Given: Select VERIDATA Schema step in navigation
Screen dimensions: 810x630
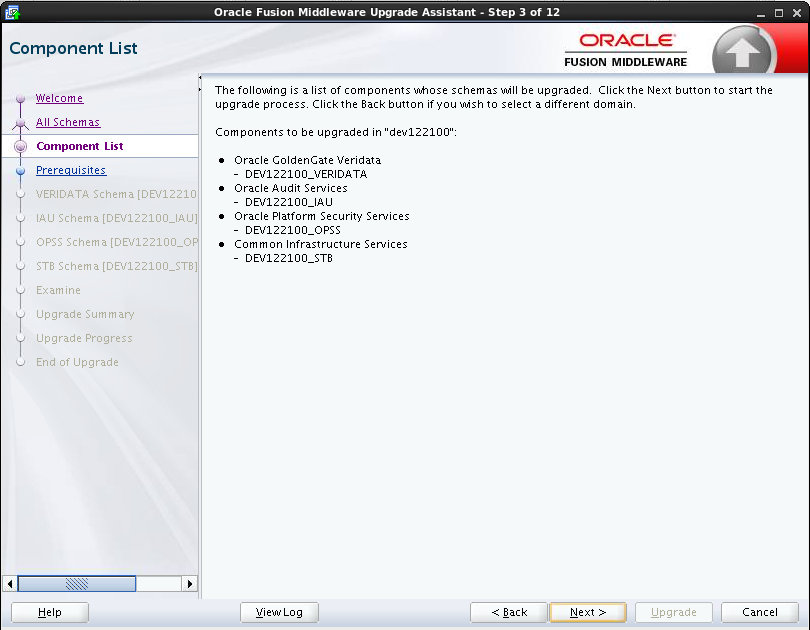Looking at the screenshot, I should pyautogui.click(x=116, y=194).
